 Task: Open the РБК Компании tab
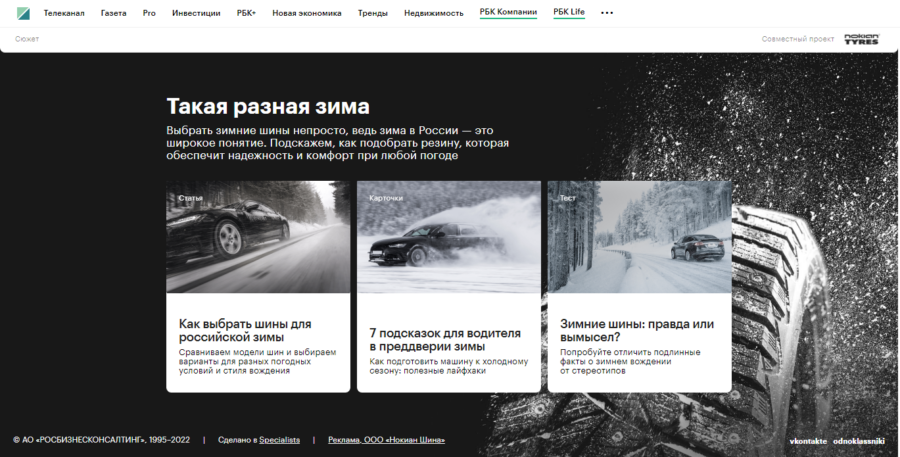(508, 13)
